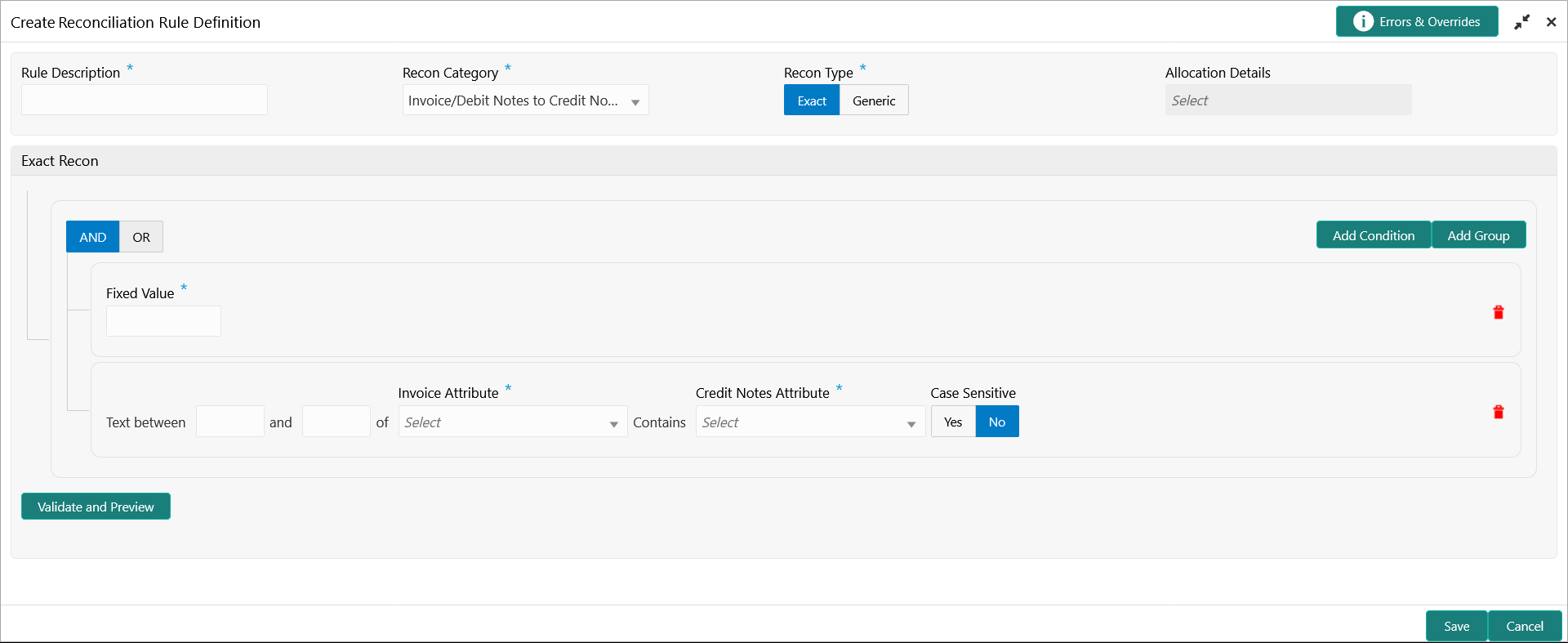Image resolution: width=1568 pixels, height=643 pixels.
Task: Open the Invoice Attribute dropdown
Action: 513,422
